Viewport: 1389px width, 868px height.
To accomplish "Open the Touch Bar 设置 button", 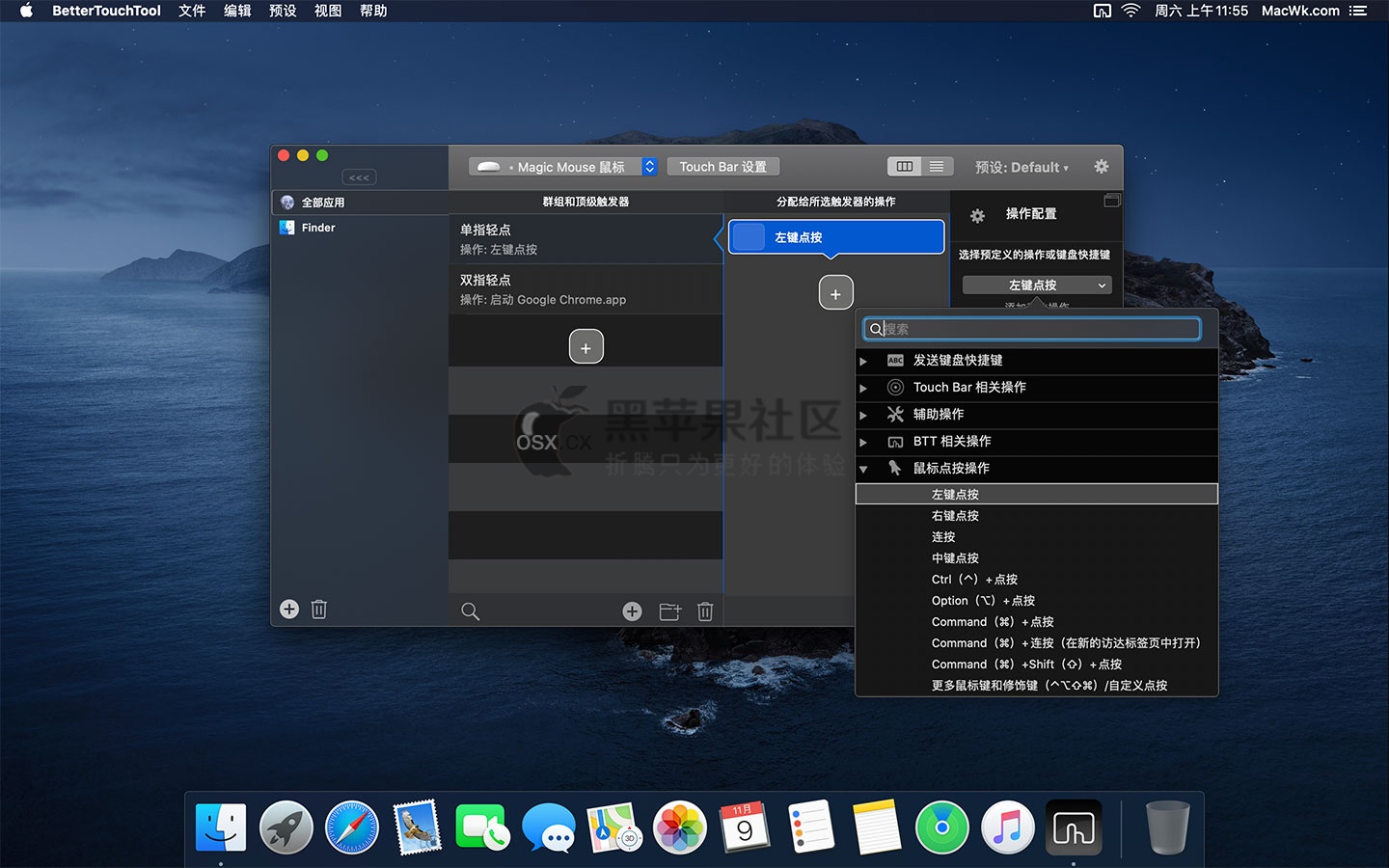I will pos(722,167).
